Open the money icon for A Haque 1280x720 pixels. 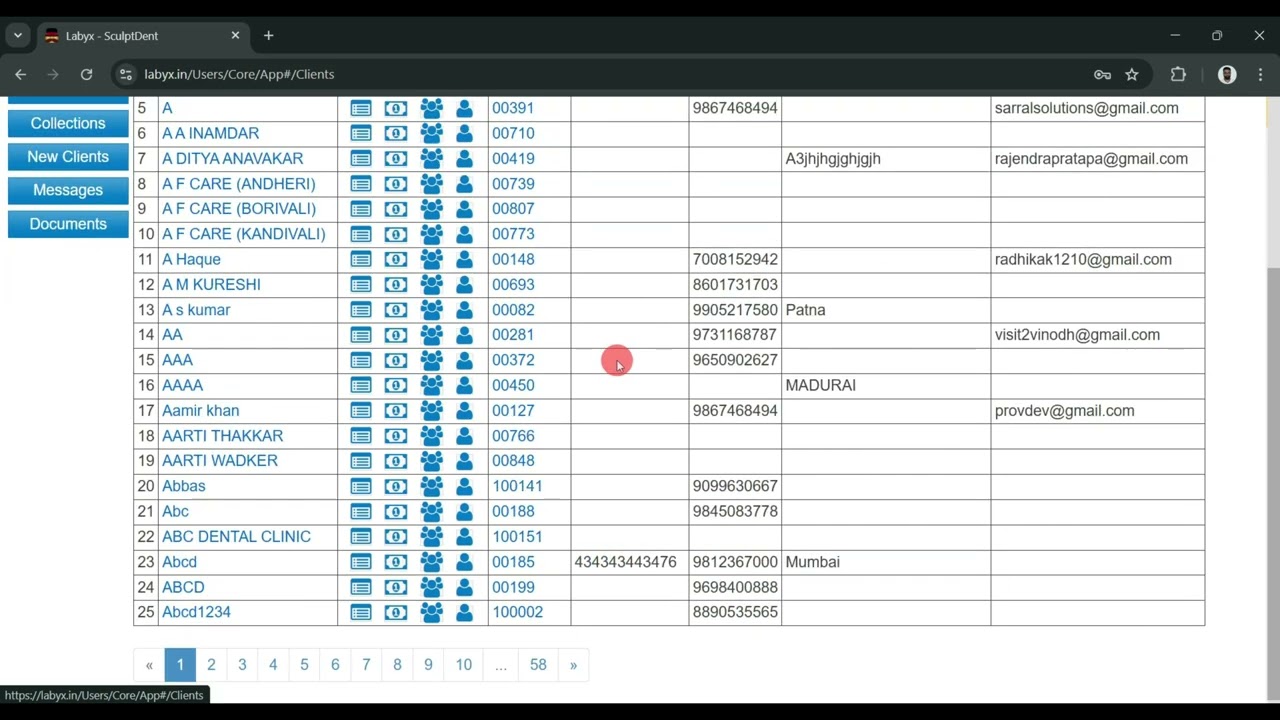(x=396, y=259)
